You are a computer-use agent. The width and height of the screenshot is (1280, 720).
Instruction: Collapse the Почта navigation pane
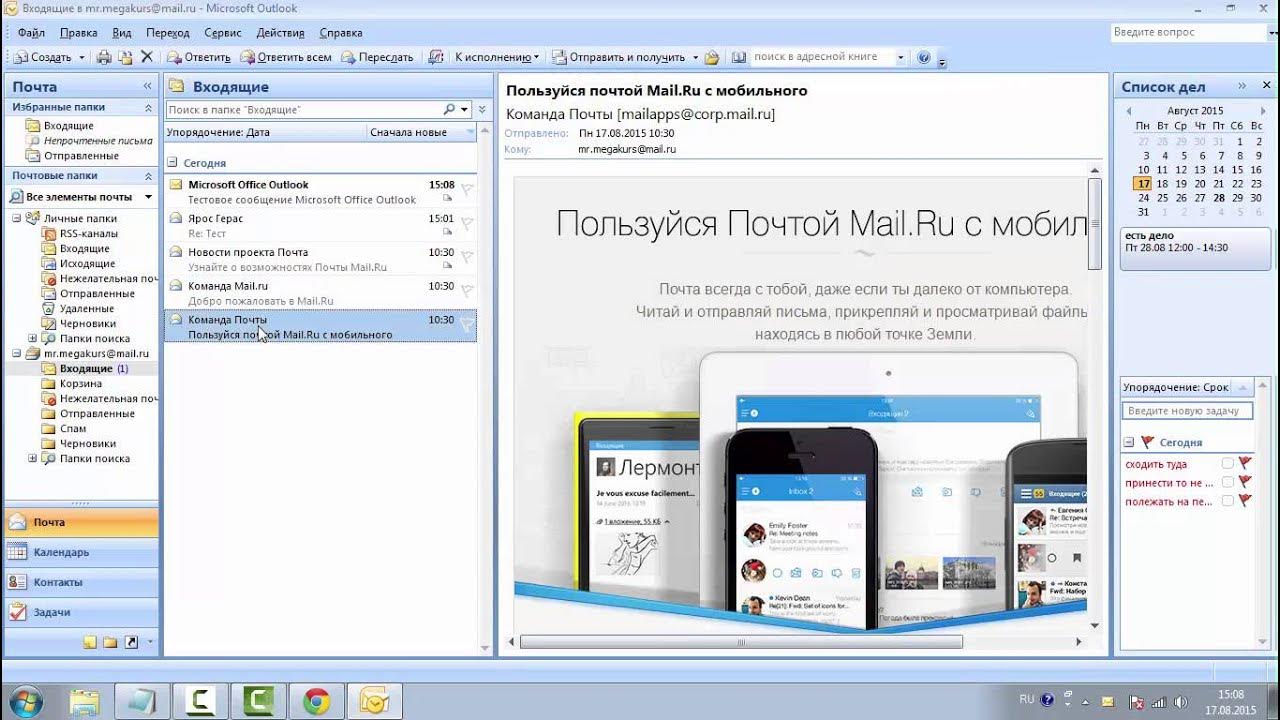[x=147, y=87]
